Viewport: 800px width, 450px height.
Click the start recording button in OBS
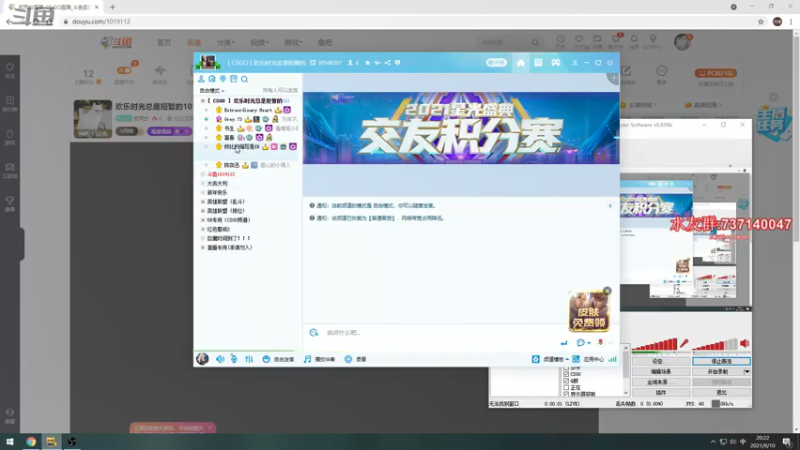click(x=718, y=372)
